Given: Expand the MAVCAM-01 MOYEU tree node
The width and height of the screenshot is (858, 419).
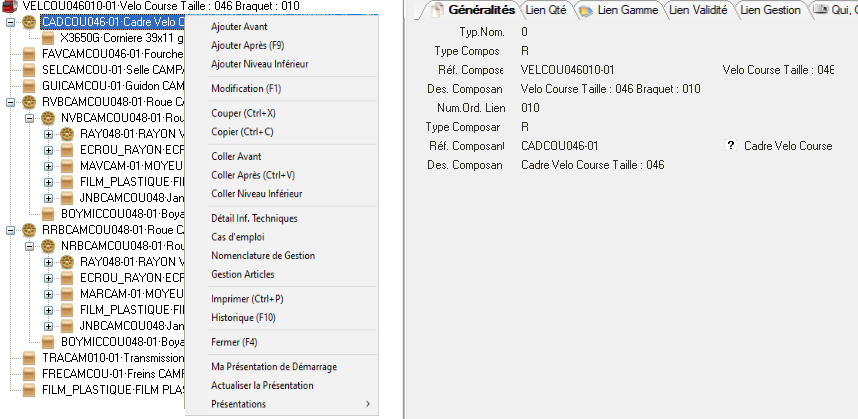Looking at the screenshot, I should (x=48, y=166).
